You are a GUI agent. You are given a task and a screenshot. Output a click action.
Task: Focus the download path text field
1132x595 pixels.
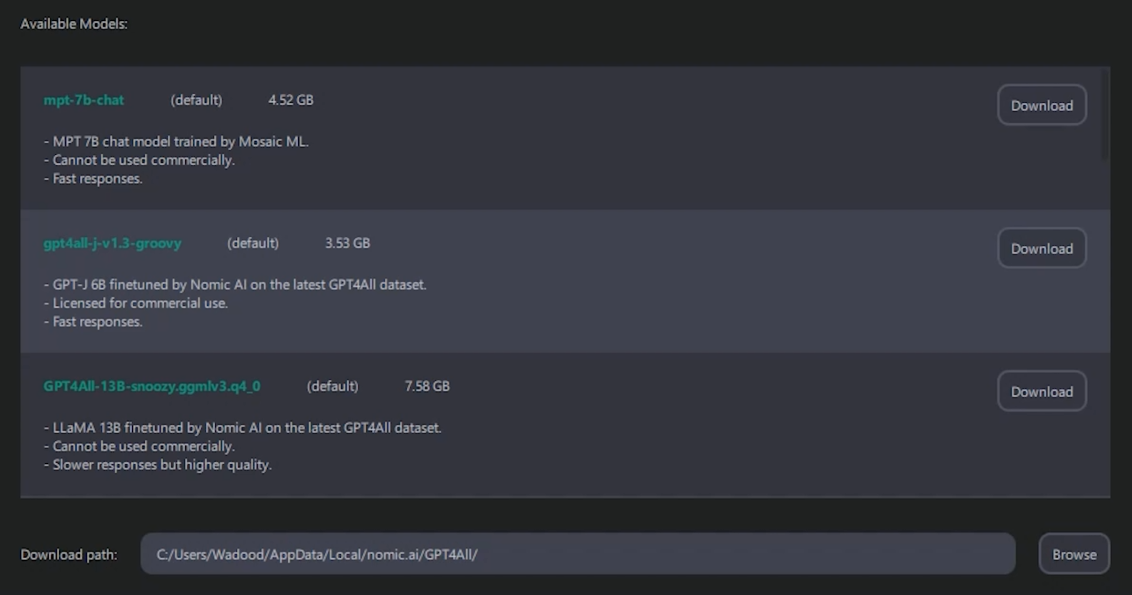point(577,554)
